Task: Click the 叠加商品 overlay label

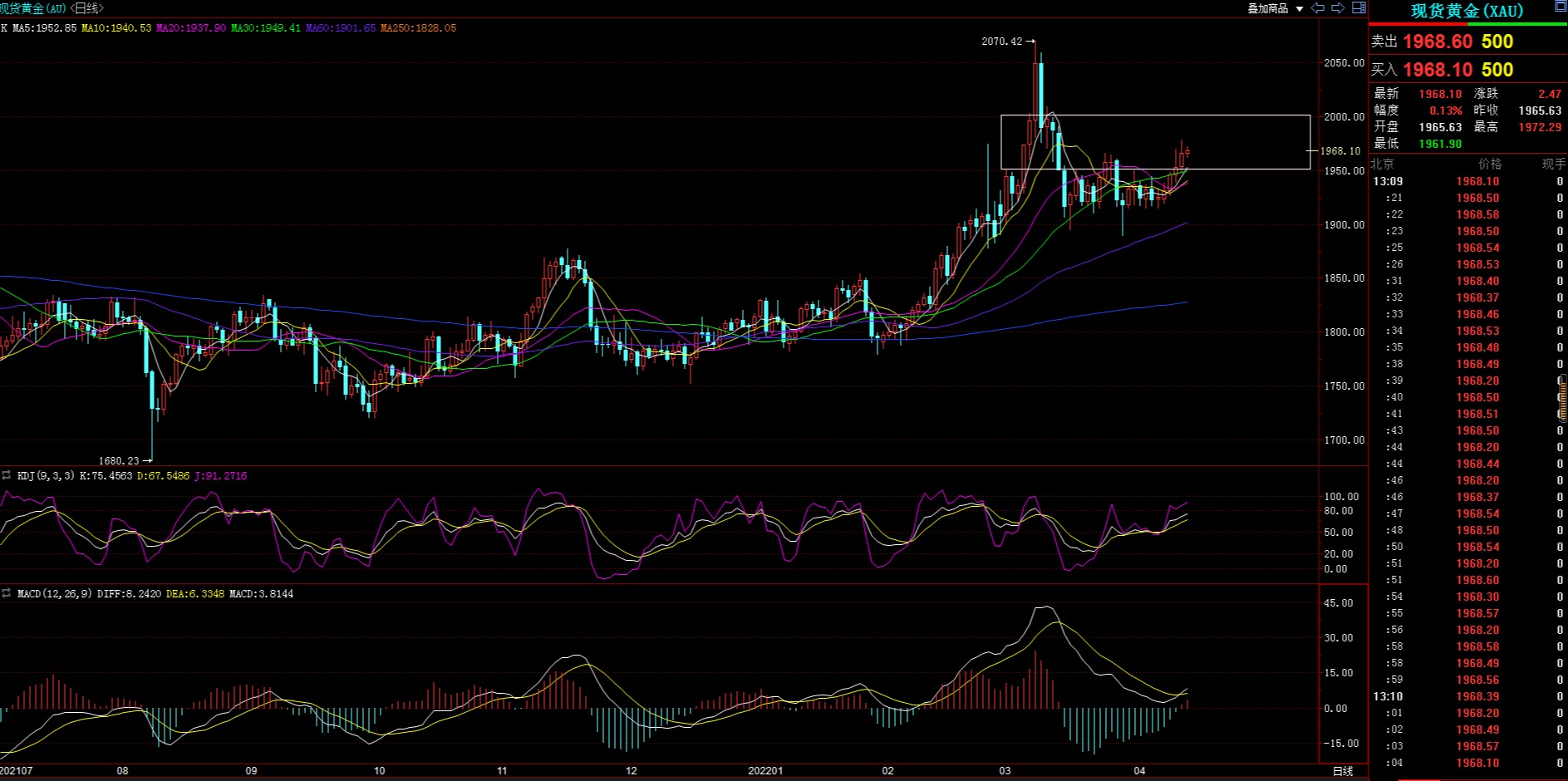Action: tap(1267, 8)
